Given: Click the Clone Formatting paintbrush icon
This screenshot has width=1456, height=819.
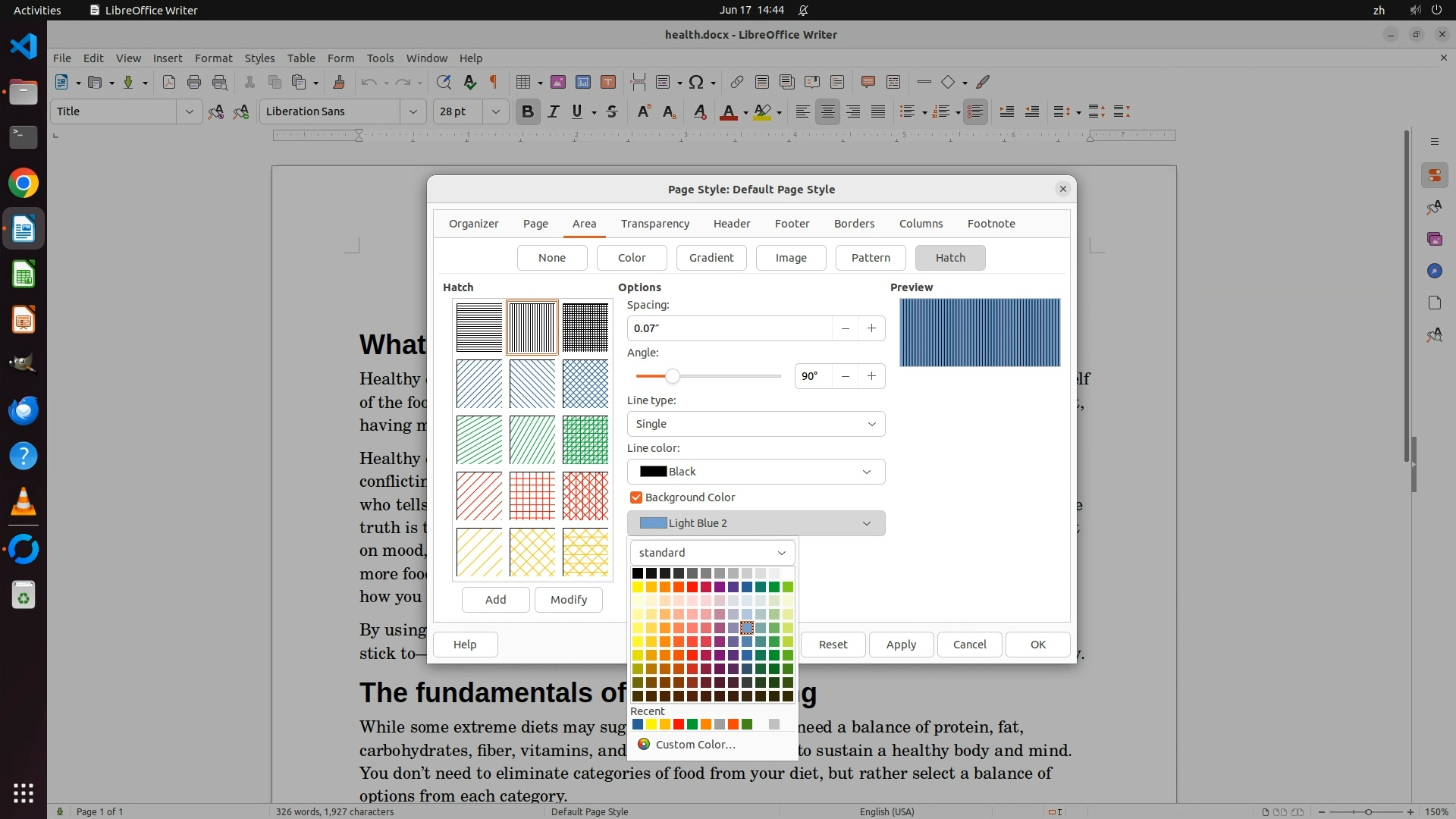Looking at the screenshot, I should click(339, 83).
